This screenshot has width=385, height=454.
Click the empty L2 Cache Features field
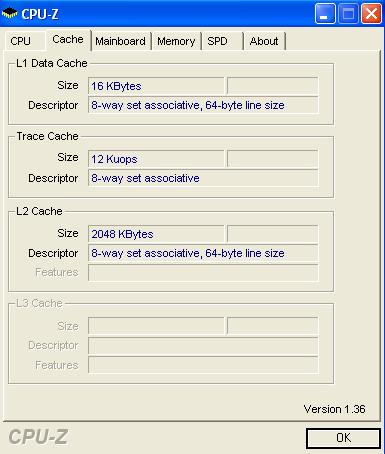coord(203,273)
